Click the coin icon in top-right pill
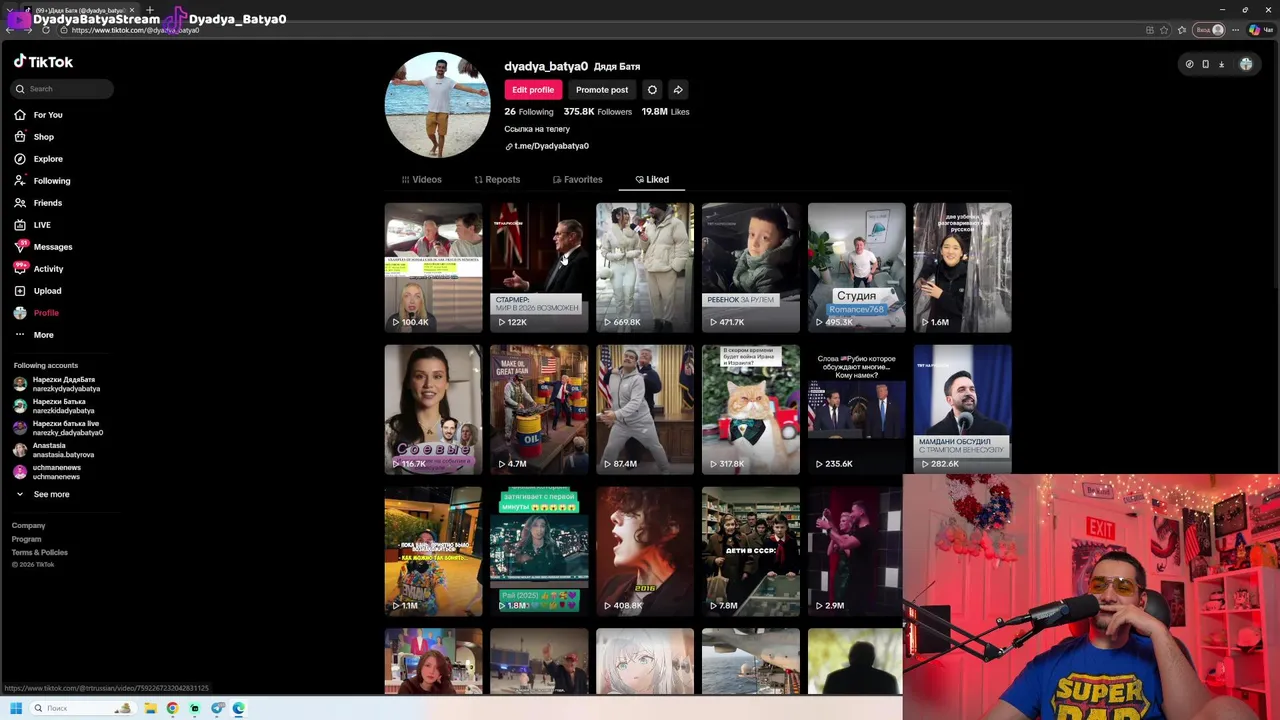The image size is (1280, 720). click(1189, 64)
